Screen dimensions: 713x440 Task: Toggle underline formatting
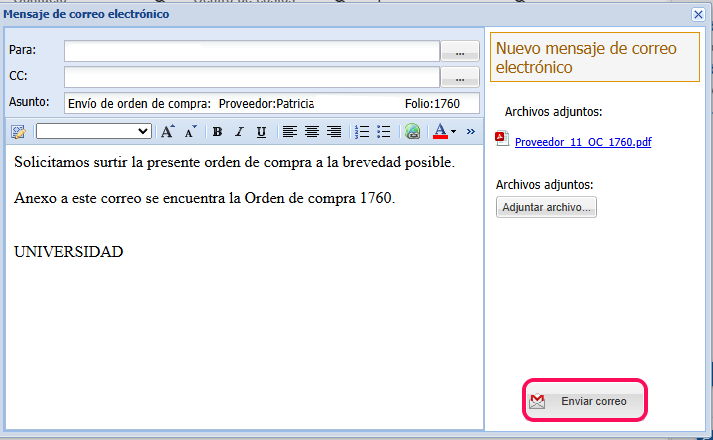[261, 132]
